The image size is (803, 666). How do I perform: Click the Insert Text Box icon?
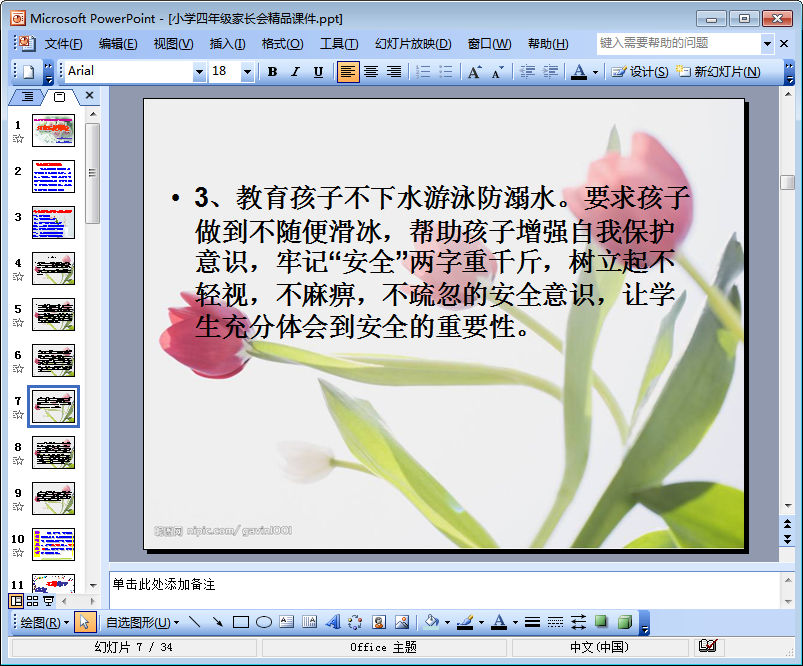[x=287, y=622]
